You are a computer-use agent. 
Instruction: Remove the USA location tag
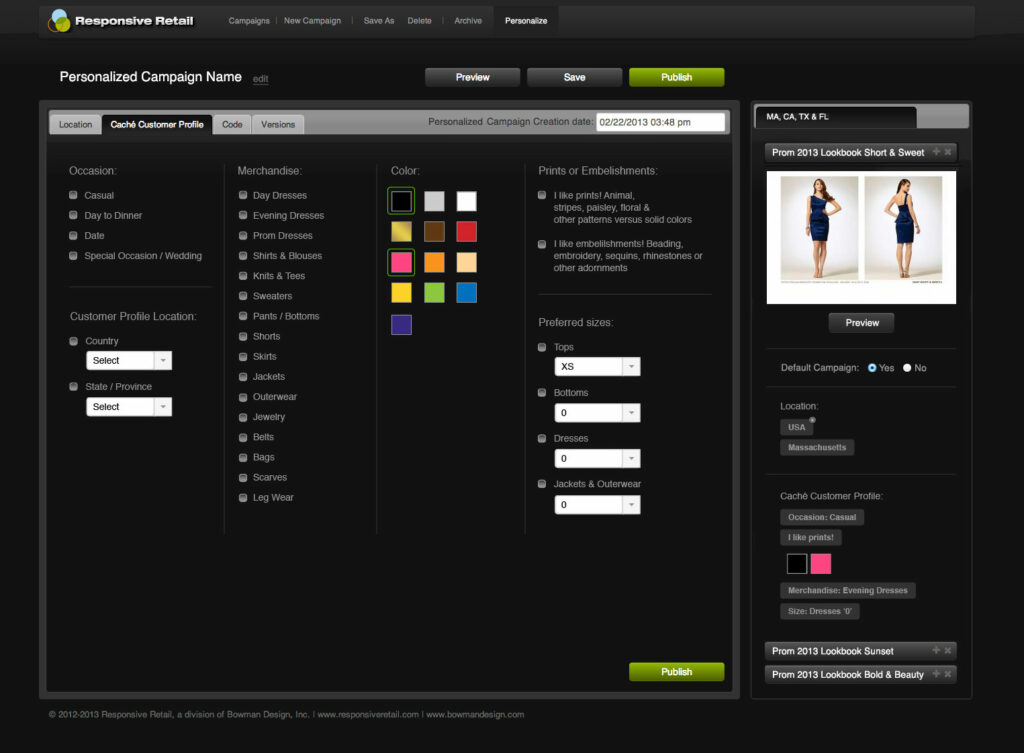(812, 420)
